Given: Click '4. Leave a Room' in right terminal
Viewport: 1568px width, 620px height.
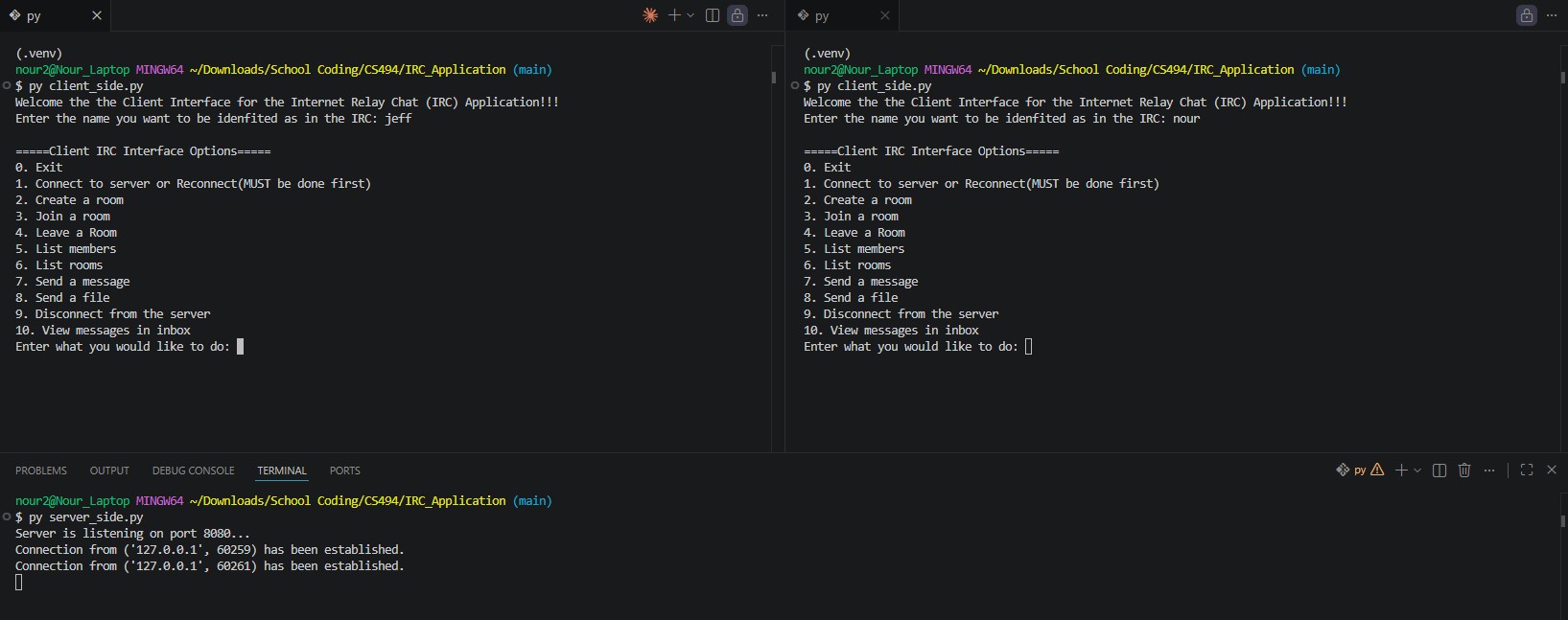Looking at the screenshot, I should (x=854, y=233).
